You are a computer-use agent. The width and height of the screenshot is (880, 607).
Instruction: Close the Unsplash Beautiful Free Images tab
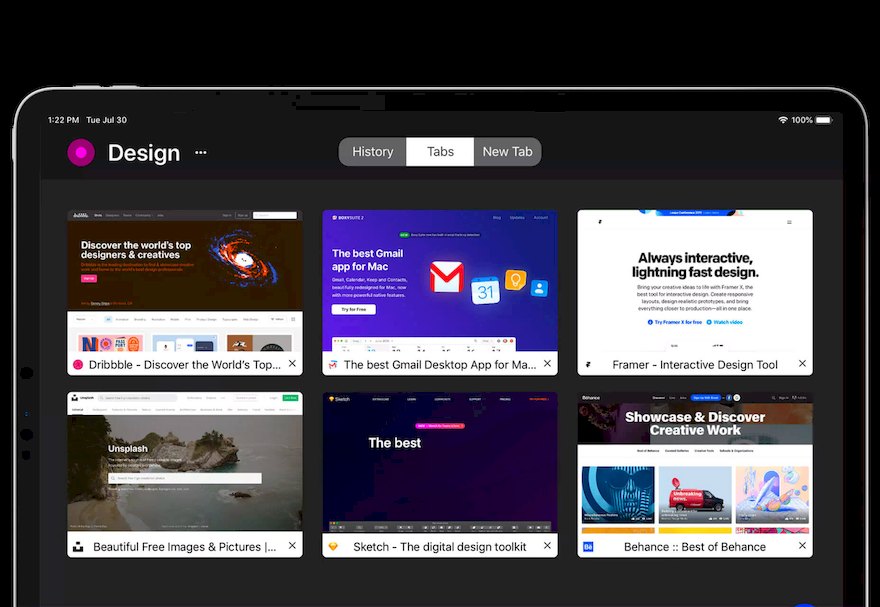pyautogui.click(x=292, y=545)
